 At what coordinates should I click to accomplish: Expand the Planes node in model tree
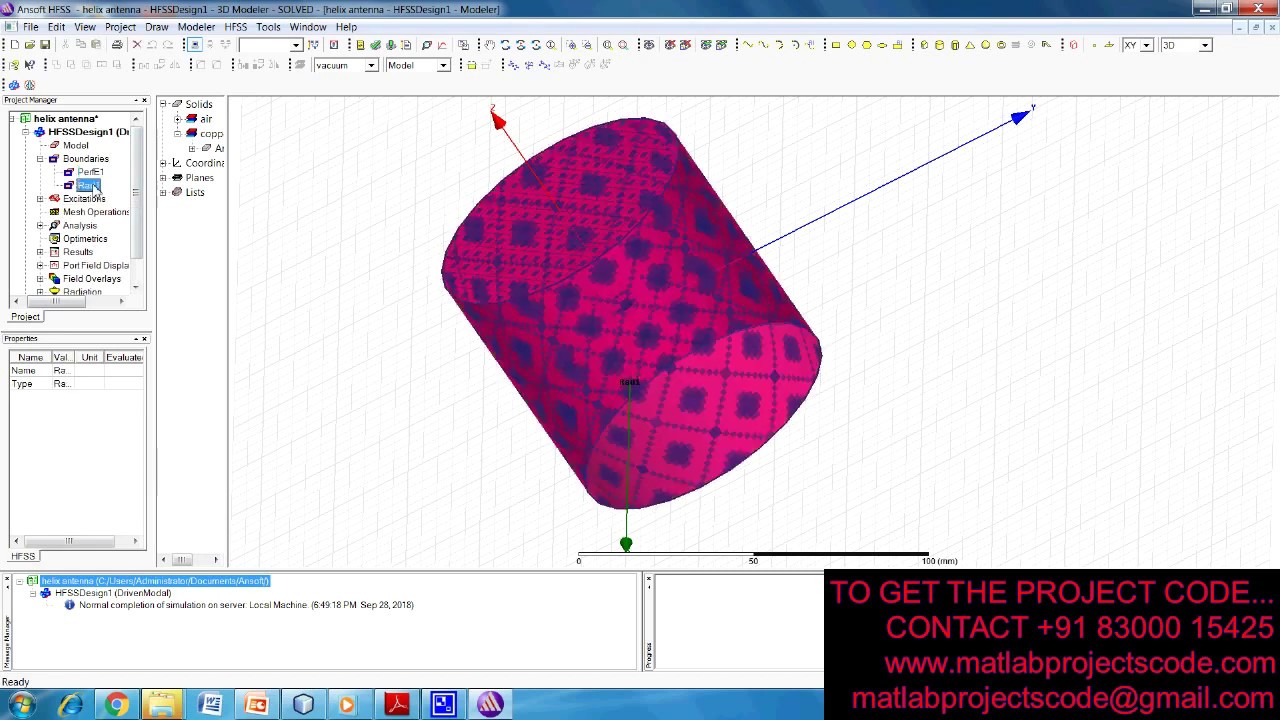coord(163,178)
